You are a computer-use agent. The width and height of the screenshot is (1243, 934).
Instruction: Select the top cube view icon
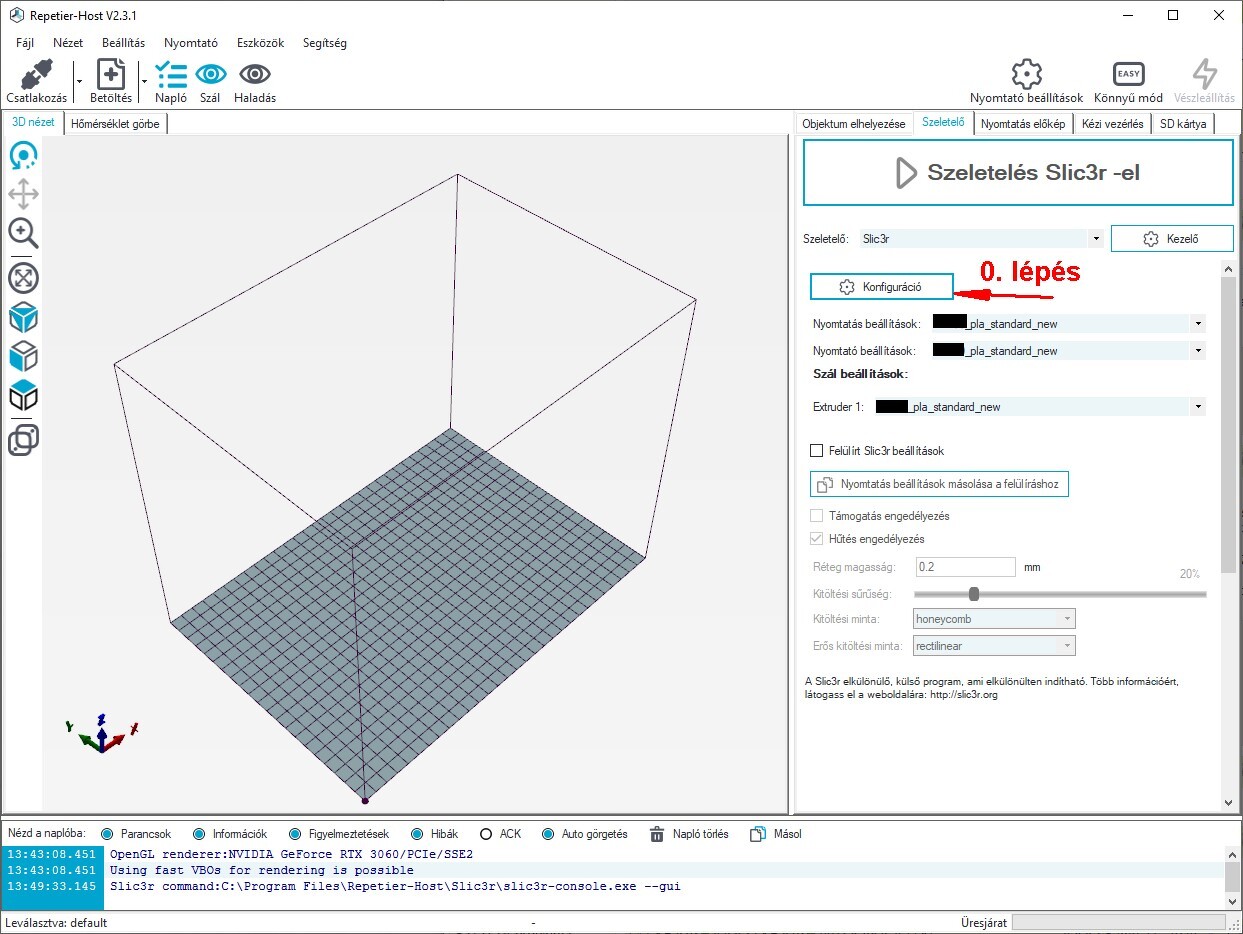[23, 395]
